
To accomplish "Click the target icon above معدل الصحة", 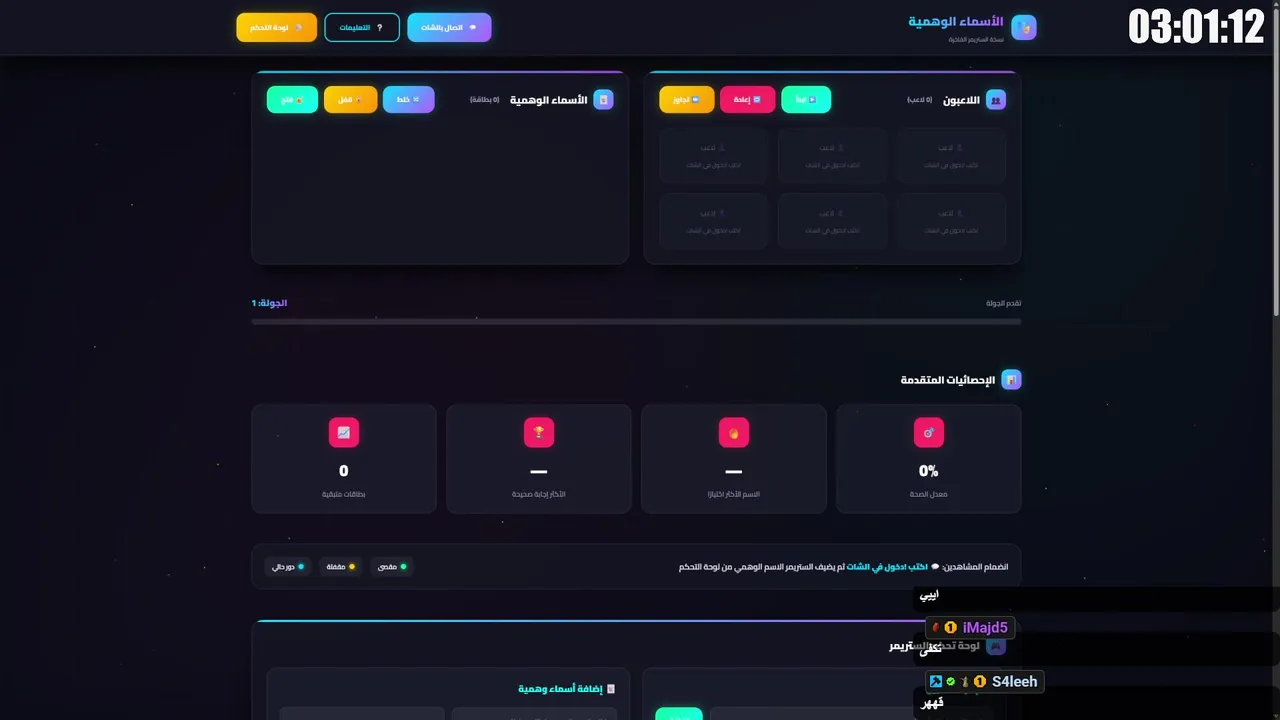I will (929, 432).
